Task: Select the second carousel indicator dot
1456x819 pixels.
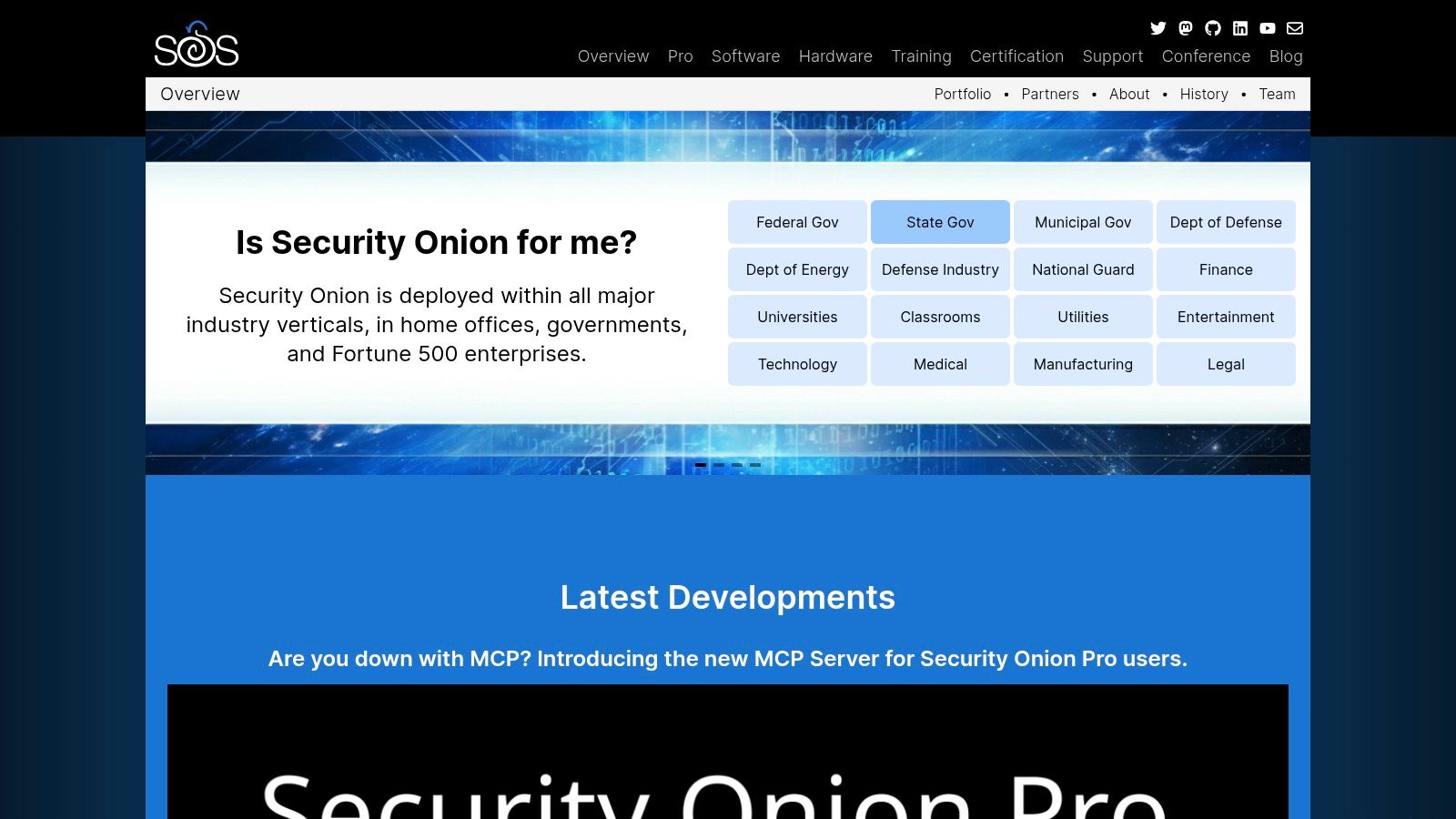Action: 719,464
